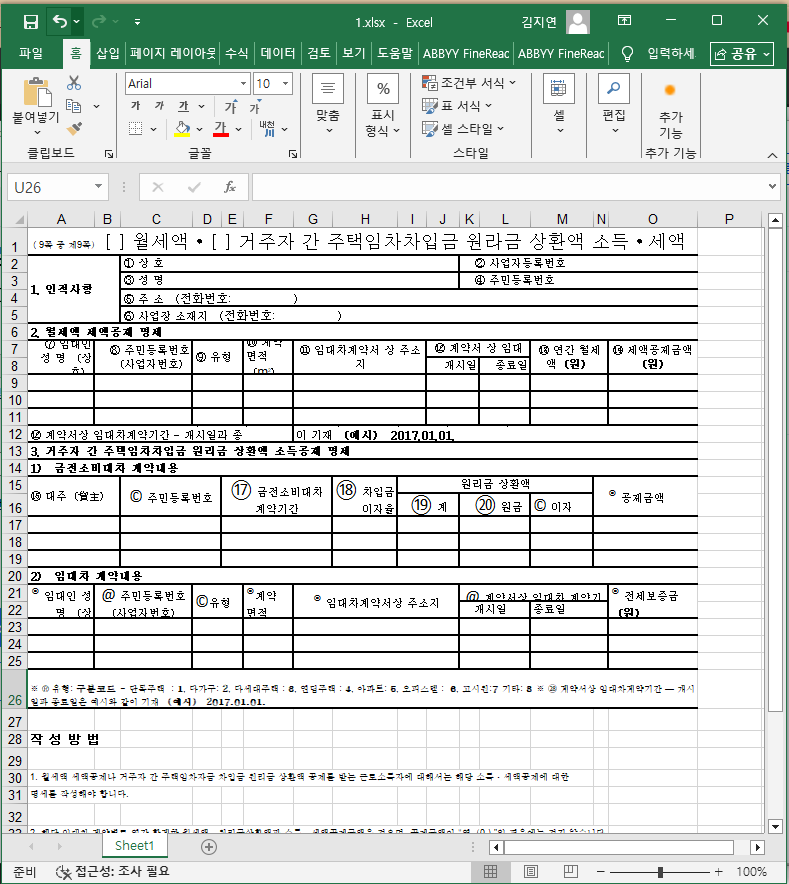The width and height of the screenshot is (789, 884).
Task: Click the Redo arrow icon
Action: point(99,21)
